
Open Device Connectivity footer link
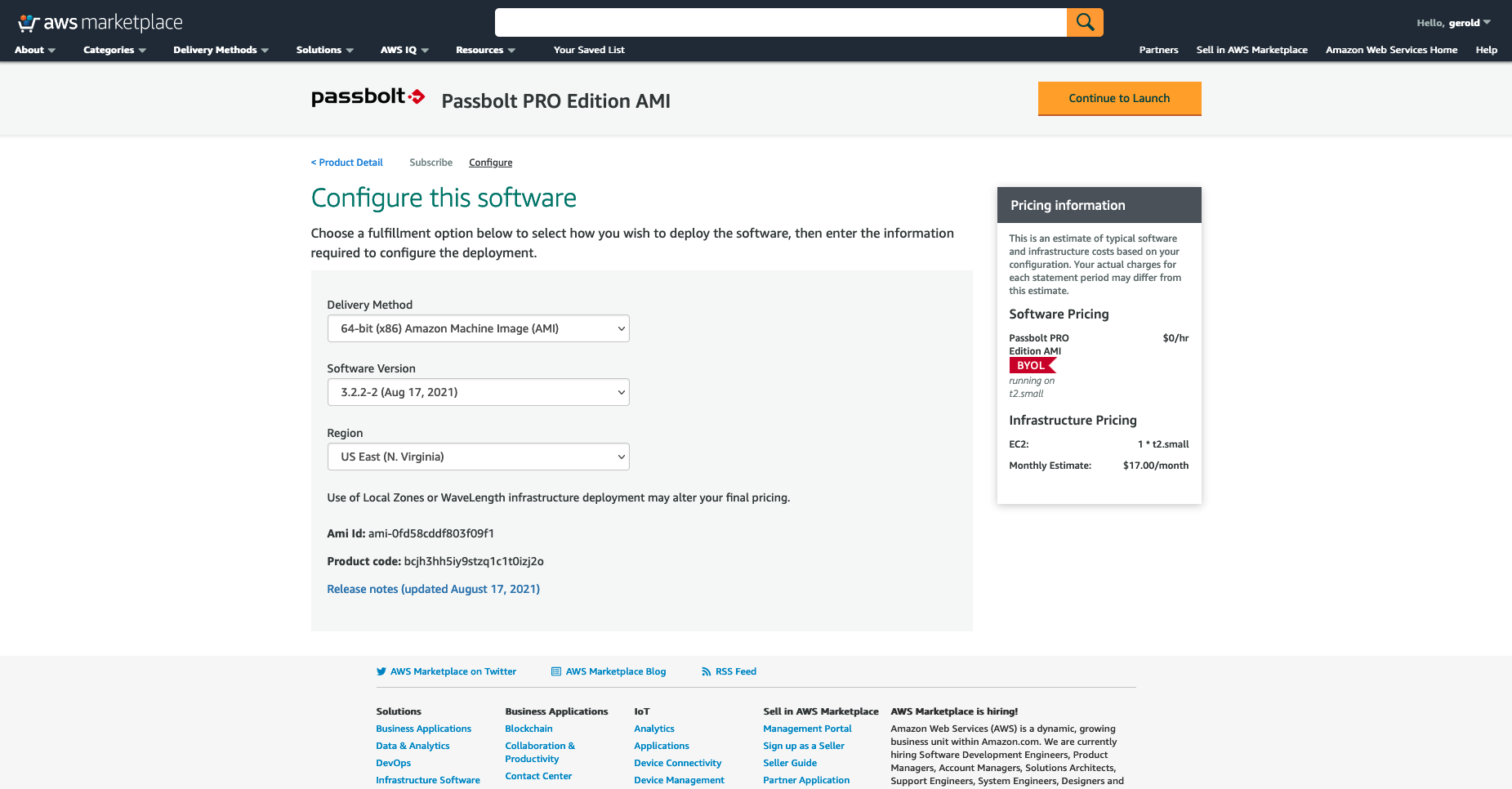678,763
